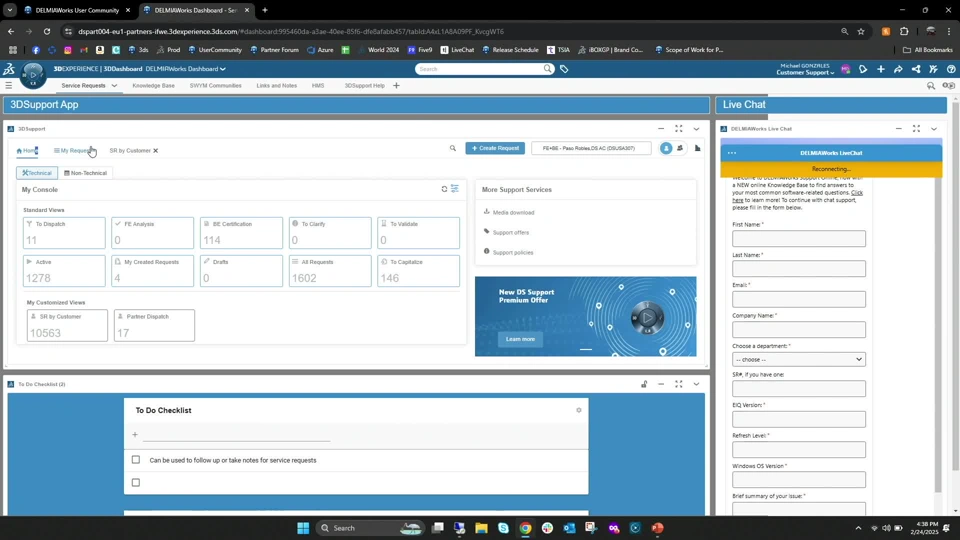The width and height of the screenshot is (960, 540).
Task: Open My Console view settings sliders
Action: tap(455, 189)
